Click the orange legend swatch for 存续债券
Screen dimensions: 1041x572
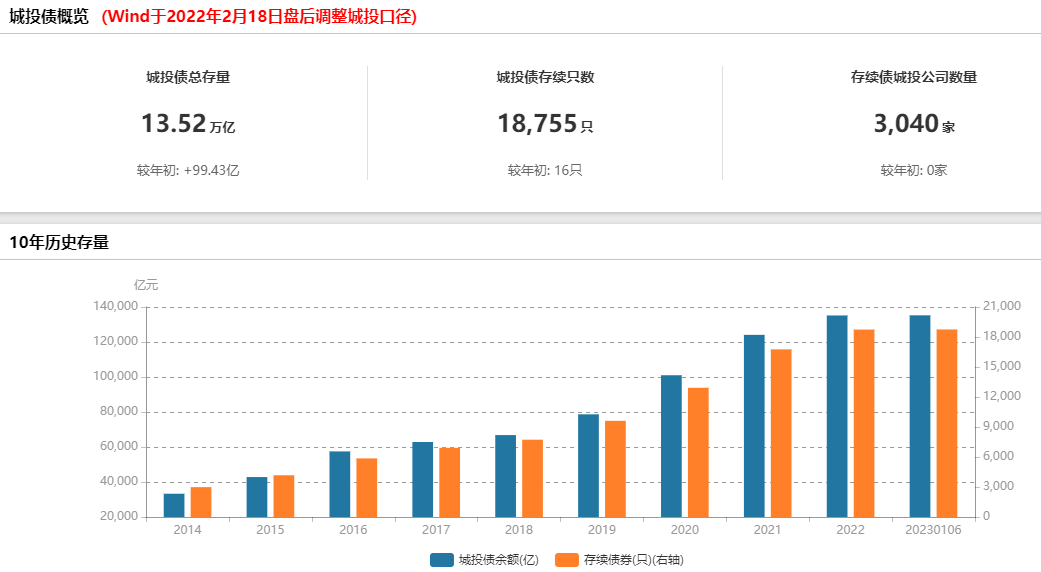566,560
